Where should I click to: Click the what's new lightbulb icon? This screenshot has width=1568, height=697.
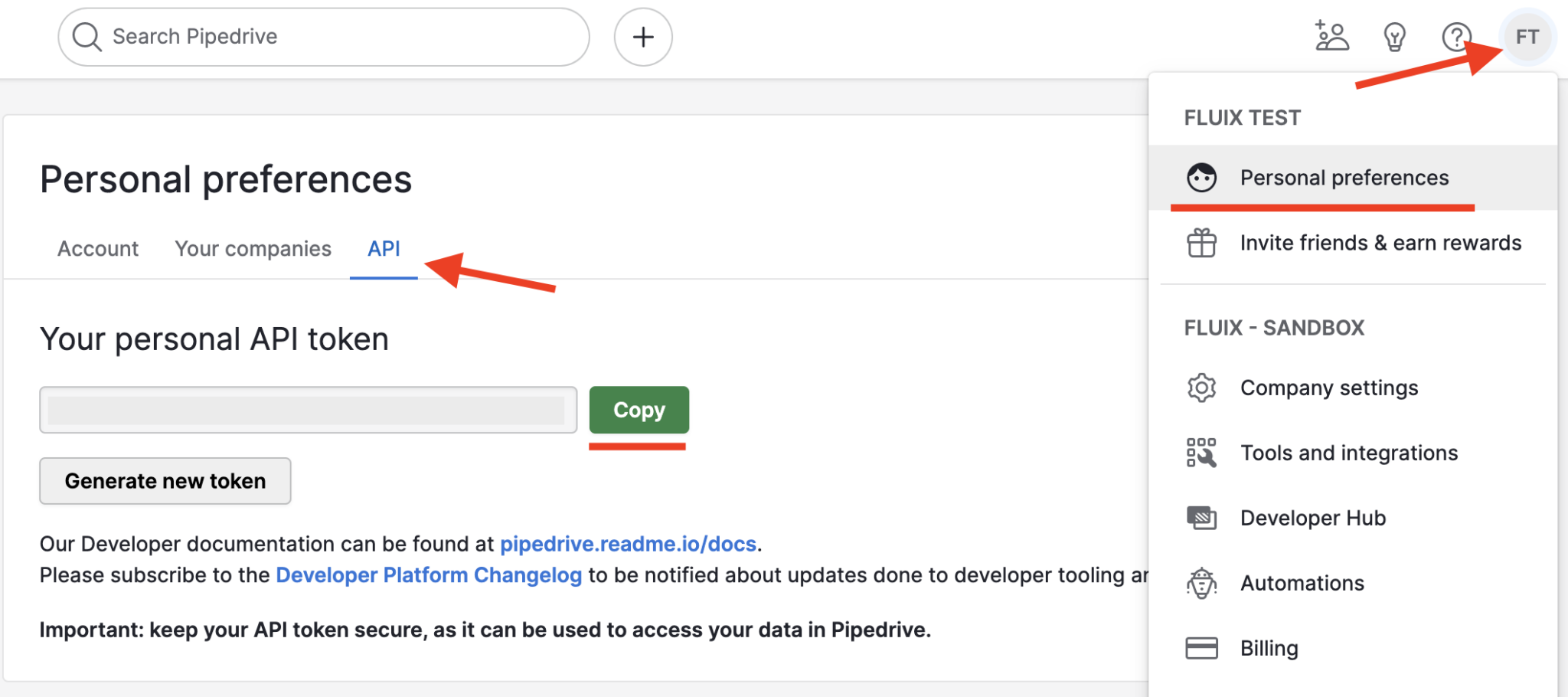point(1394,36)
